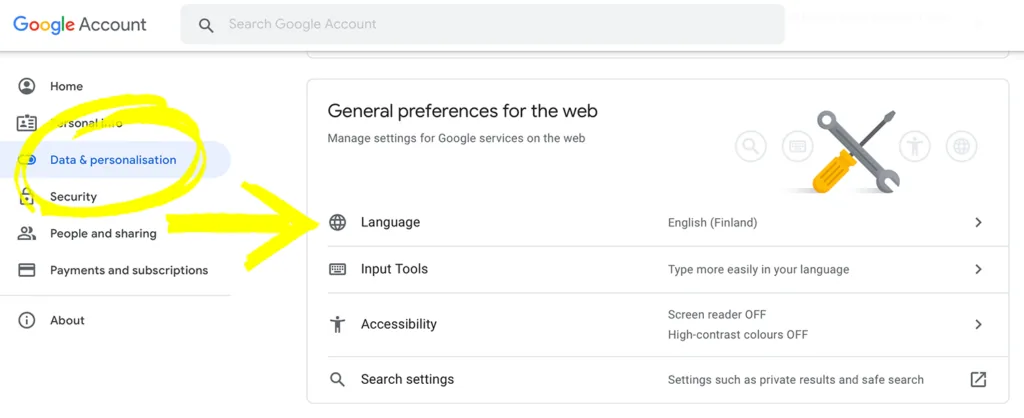Expand Accessibility with its chevron
Viewport: 1024px width, 418px height.
coord(978,324)
